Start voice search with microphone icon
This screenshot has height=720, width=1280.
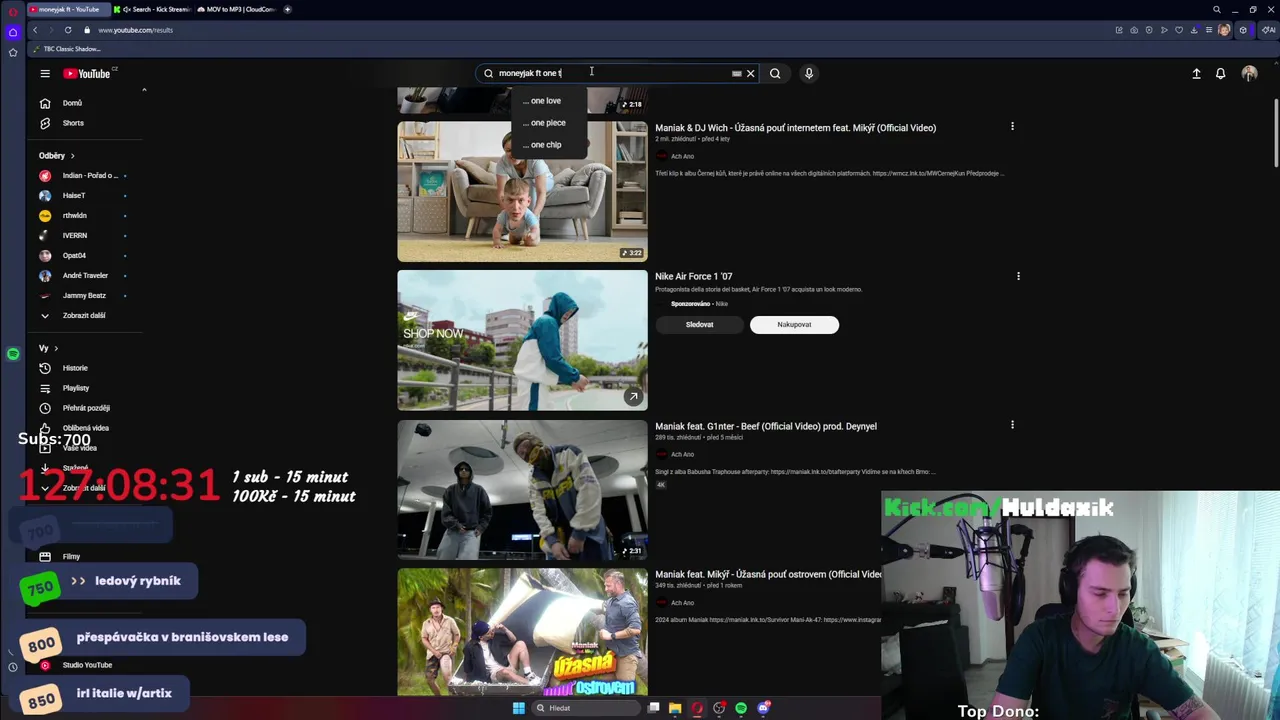click(809, 73)
